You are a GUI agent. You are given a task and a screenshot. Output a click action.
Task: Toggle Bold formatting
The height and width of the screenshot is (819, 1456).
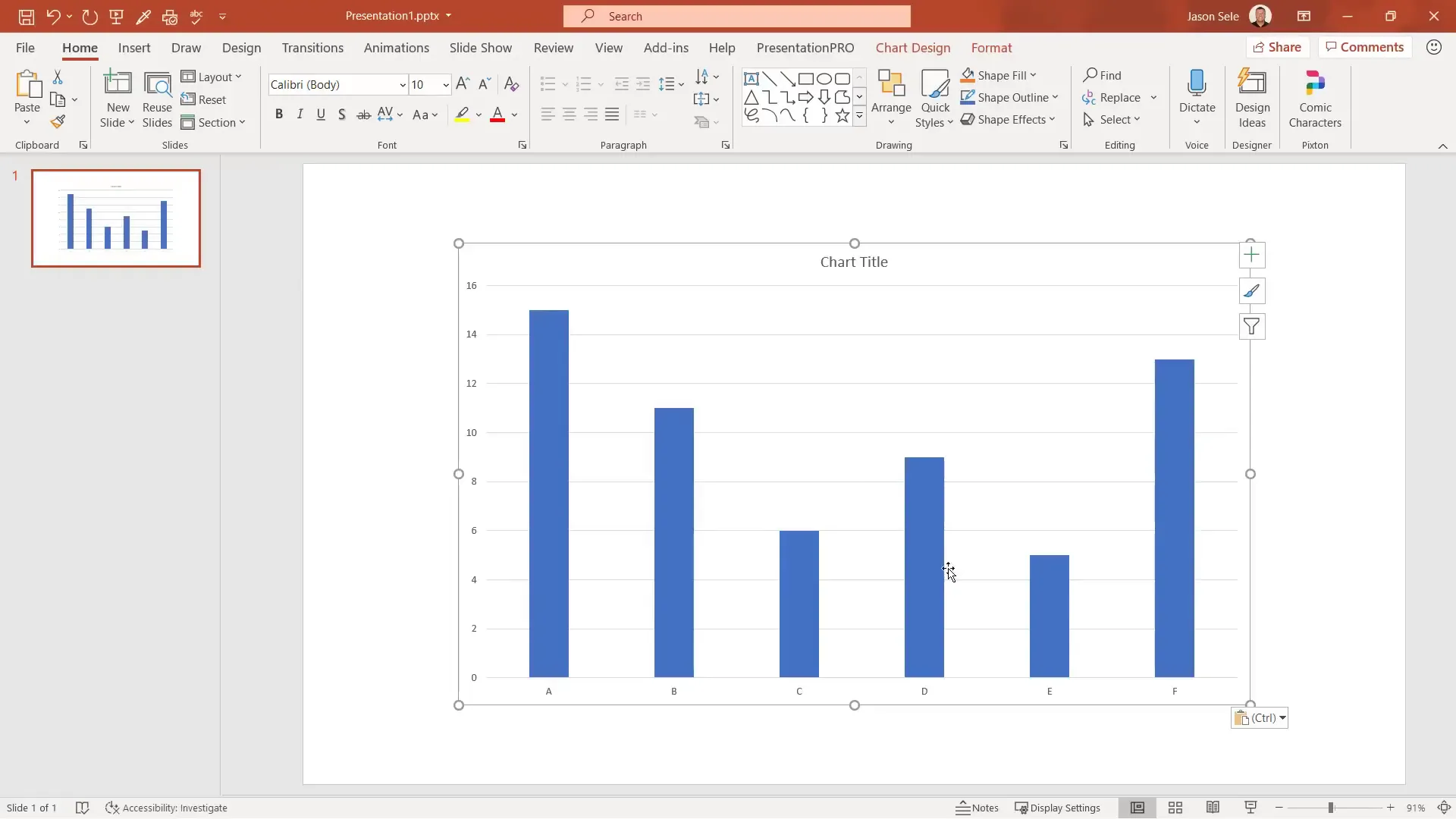point(279,115)
